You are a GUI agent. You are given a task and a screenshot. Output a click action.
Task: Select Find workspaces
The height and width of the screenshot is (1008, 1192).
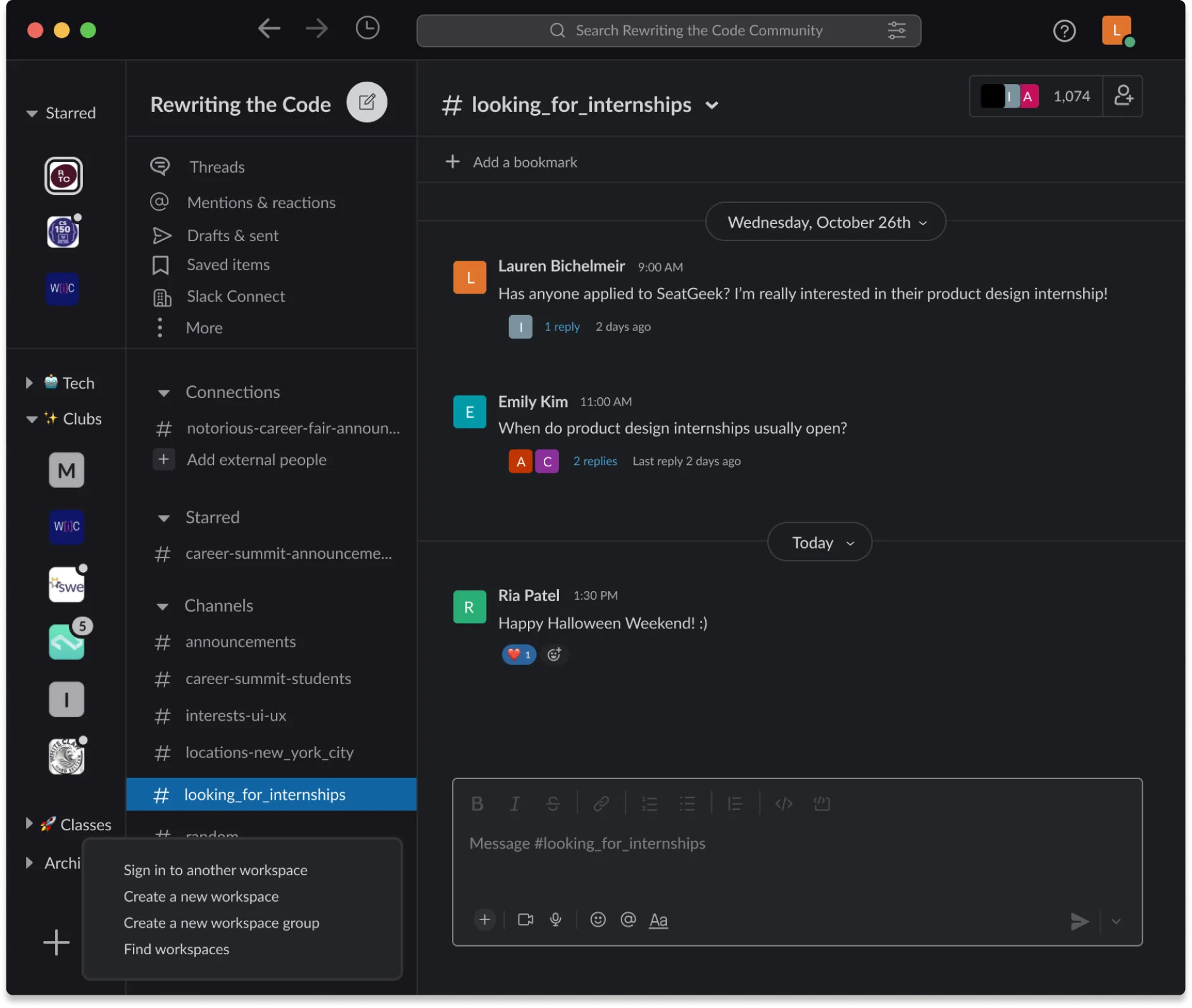(177, 949)
